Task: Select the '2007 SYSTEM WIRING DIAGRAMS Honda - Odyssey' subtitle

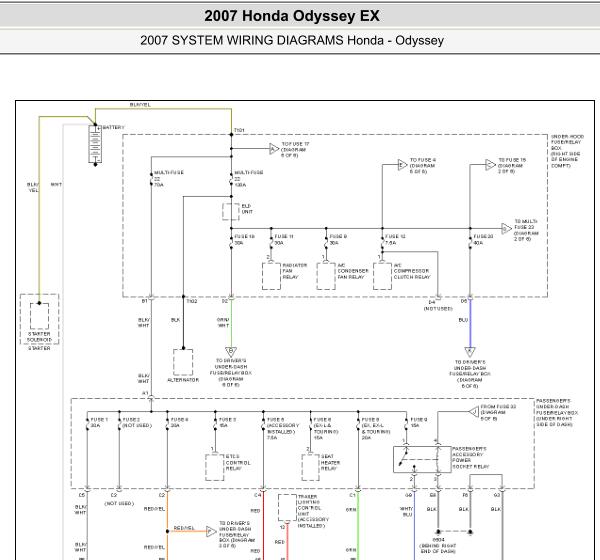Action: tap(292, 41)
